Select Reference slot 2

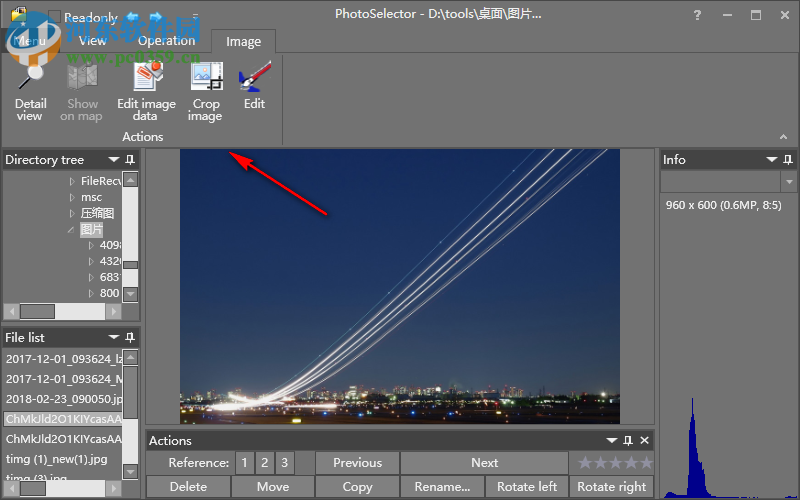(264, 463)
